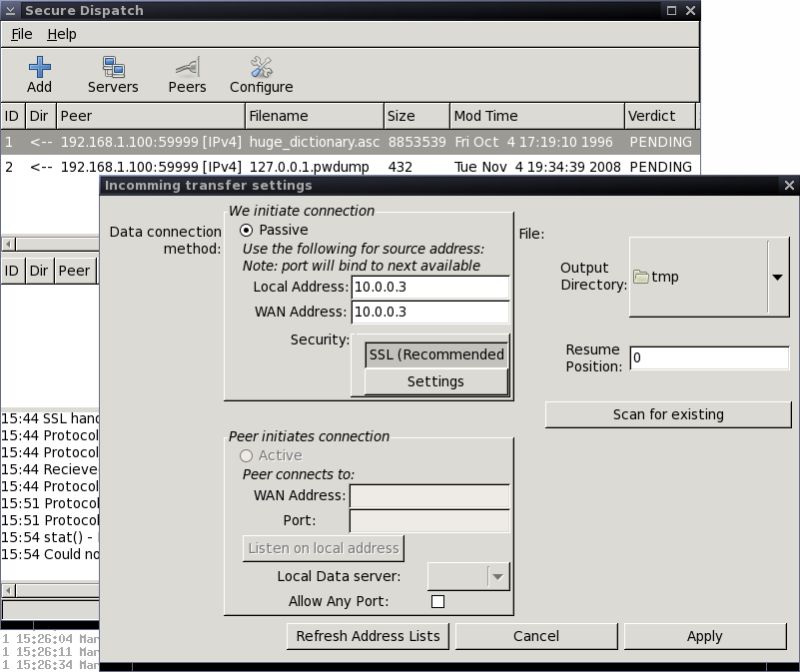Close the Incomming transfer settings dialog
The height and width of the screenshot is (672, 800).
click(789, 185)
